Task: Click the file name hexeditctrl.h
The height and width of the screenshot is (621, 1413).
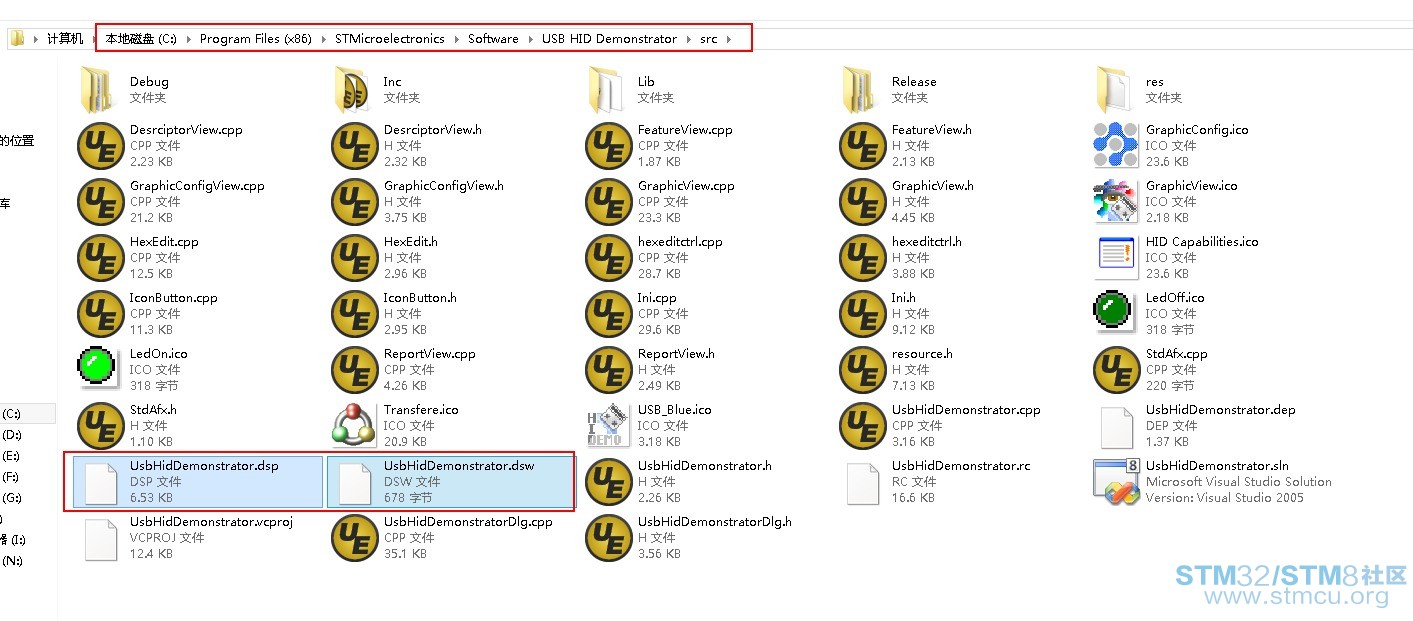Action: 927,242
